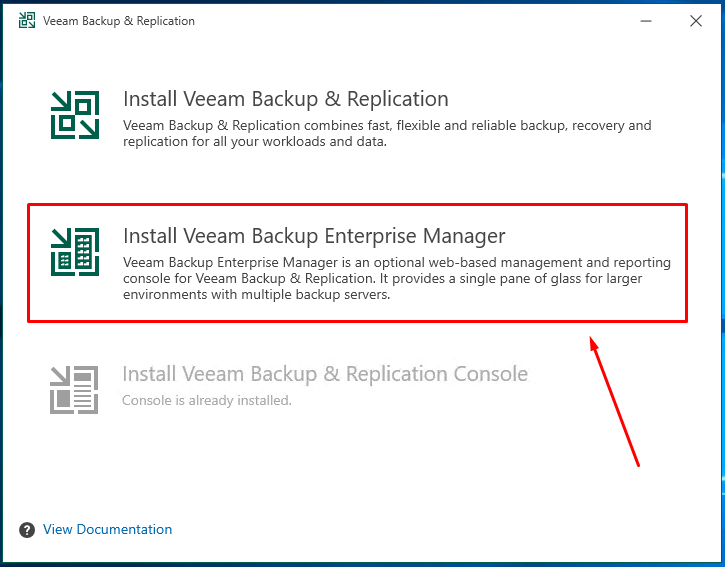Click the red arrow annotation
The height and width of the screenshot is (567, 725).
pyautogui.click(x=614, y=401)
